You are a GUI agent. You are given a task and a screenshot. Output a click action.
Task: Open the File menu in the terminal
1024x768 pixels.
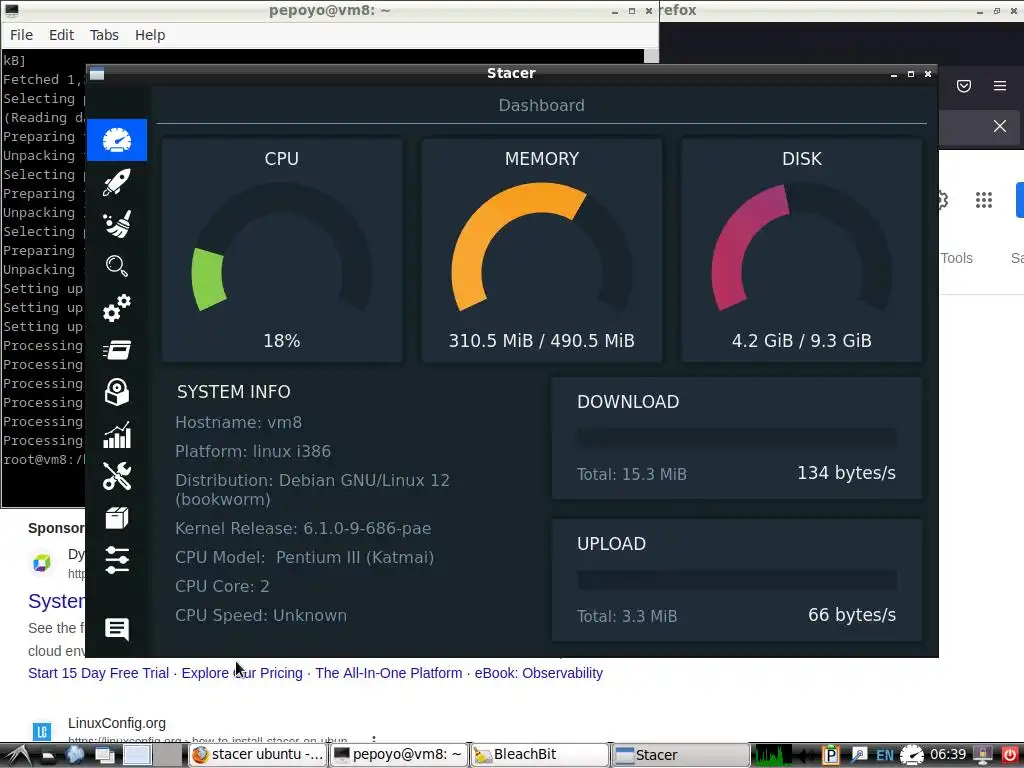tap(21, 35)
